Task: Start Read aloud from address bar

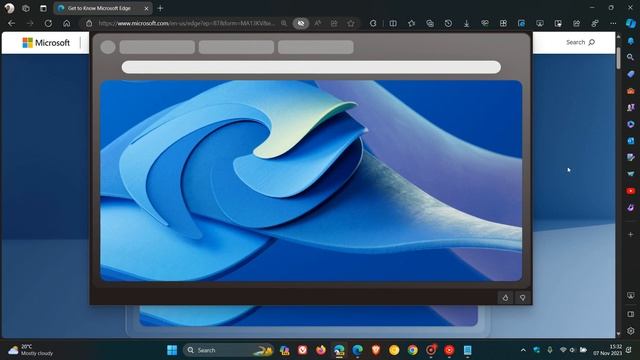Action: tap(318, 23)
